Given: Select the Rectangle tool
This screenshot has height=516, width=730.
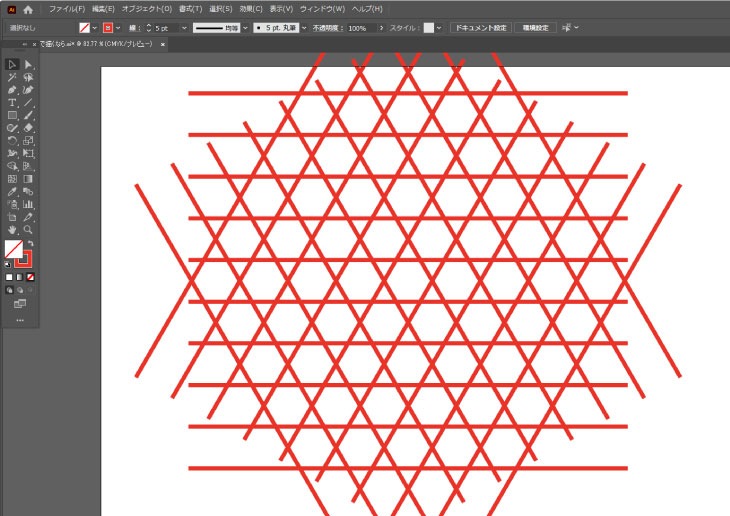Looking at the screenshot, I should 12,116.
